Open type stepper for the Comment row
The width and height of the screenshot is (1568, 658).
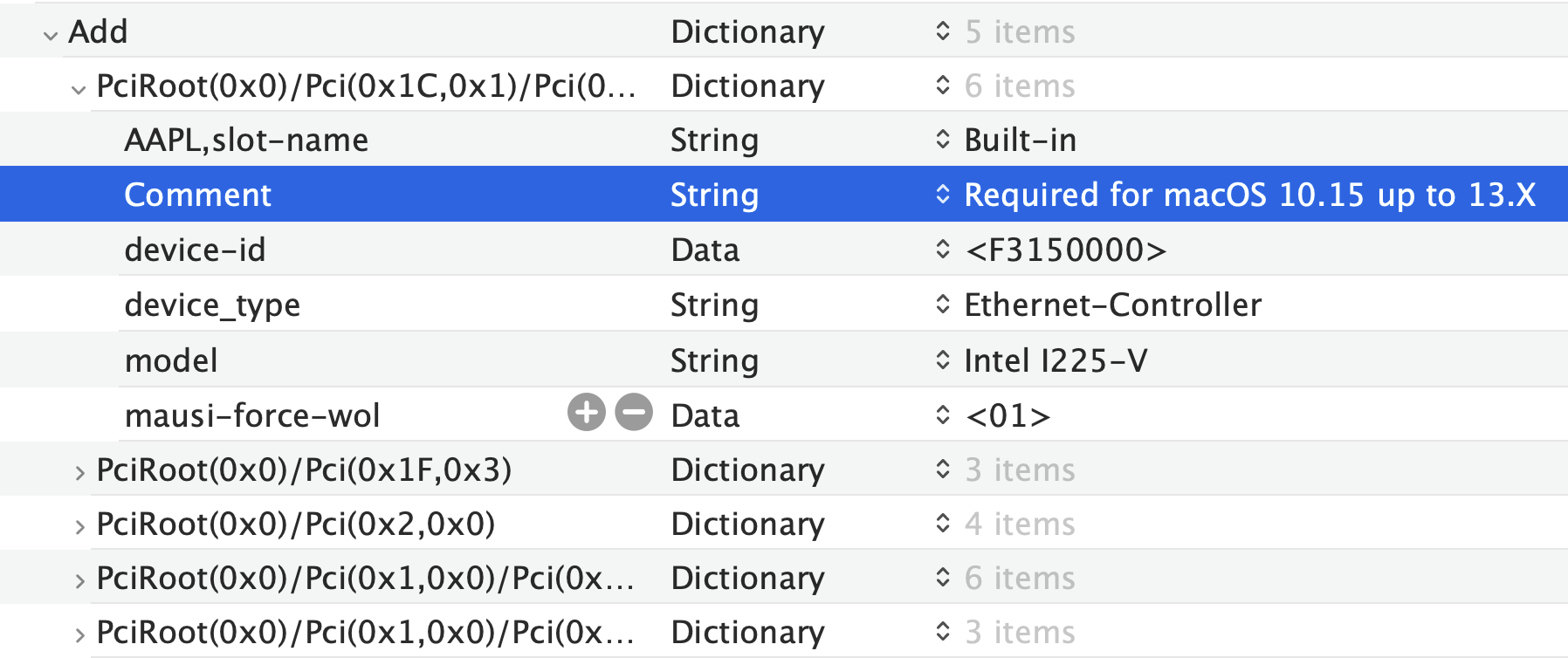tap(942, 195)
